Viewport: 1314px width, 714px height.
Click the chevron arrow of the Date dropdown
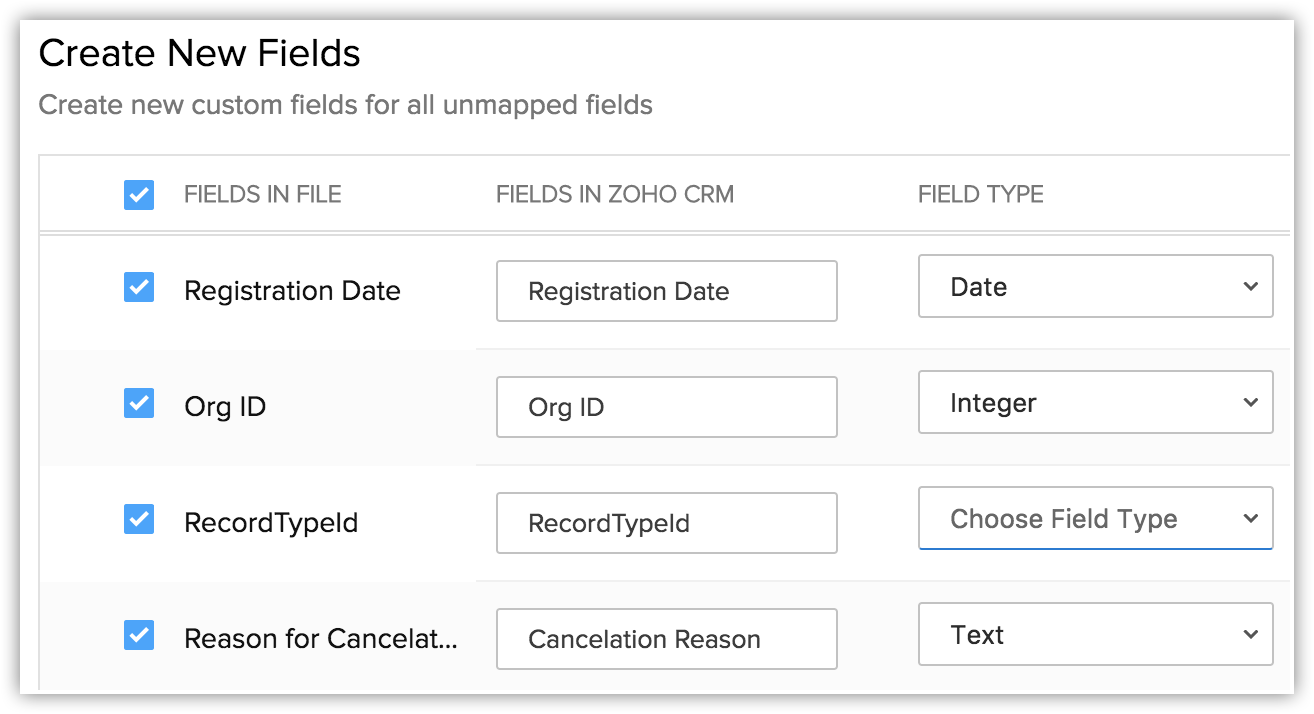coord(1250,287)
